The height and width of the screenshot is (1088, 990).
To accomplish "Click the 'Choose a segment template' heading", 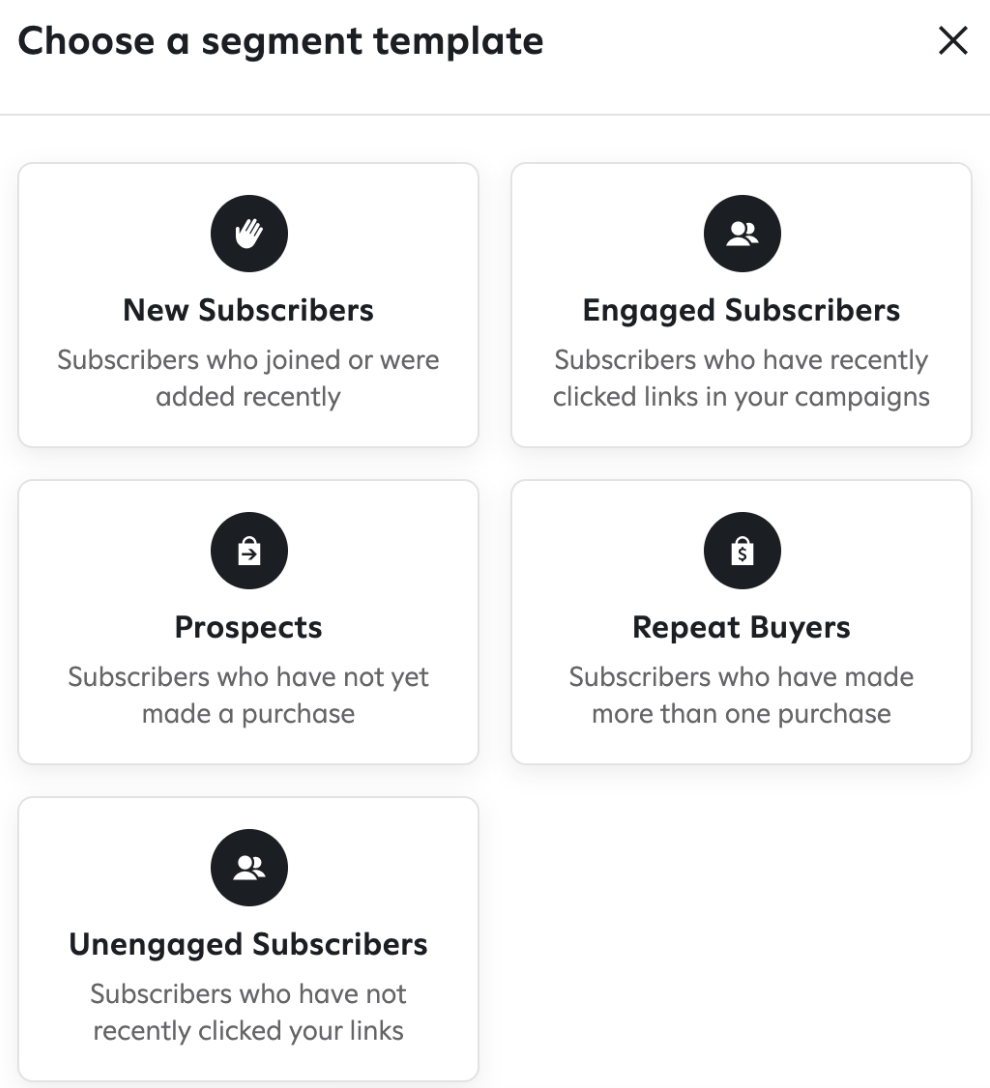I will (280, 41).
